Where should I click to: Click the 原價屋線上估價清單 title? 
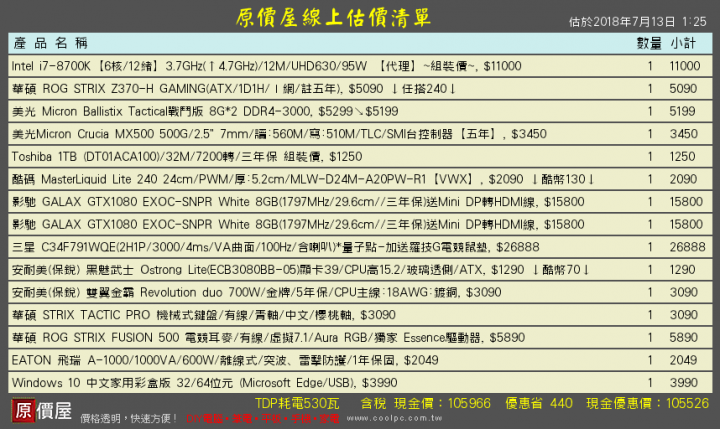[x=334, y=18]
